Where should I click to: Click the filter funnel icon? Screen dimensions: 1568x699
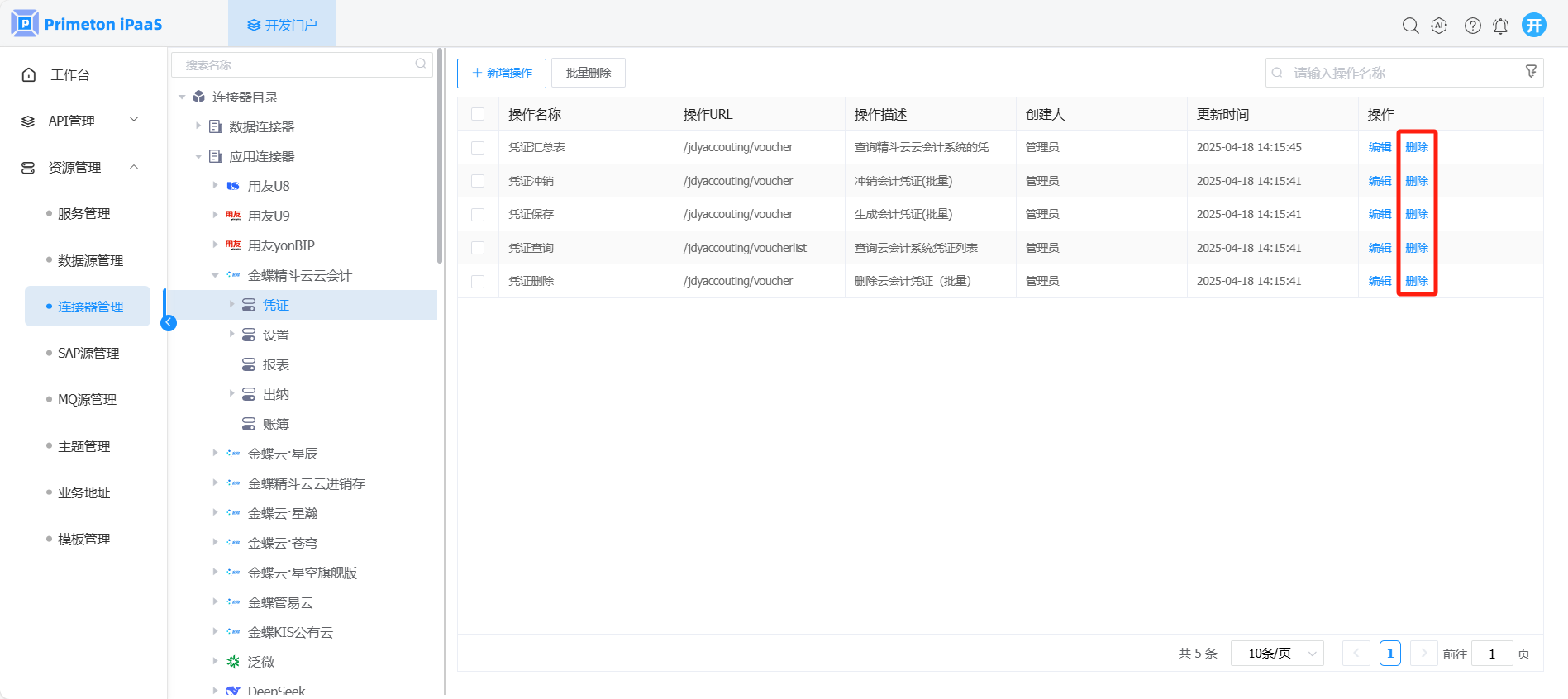[1531, 72]
